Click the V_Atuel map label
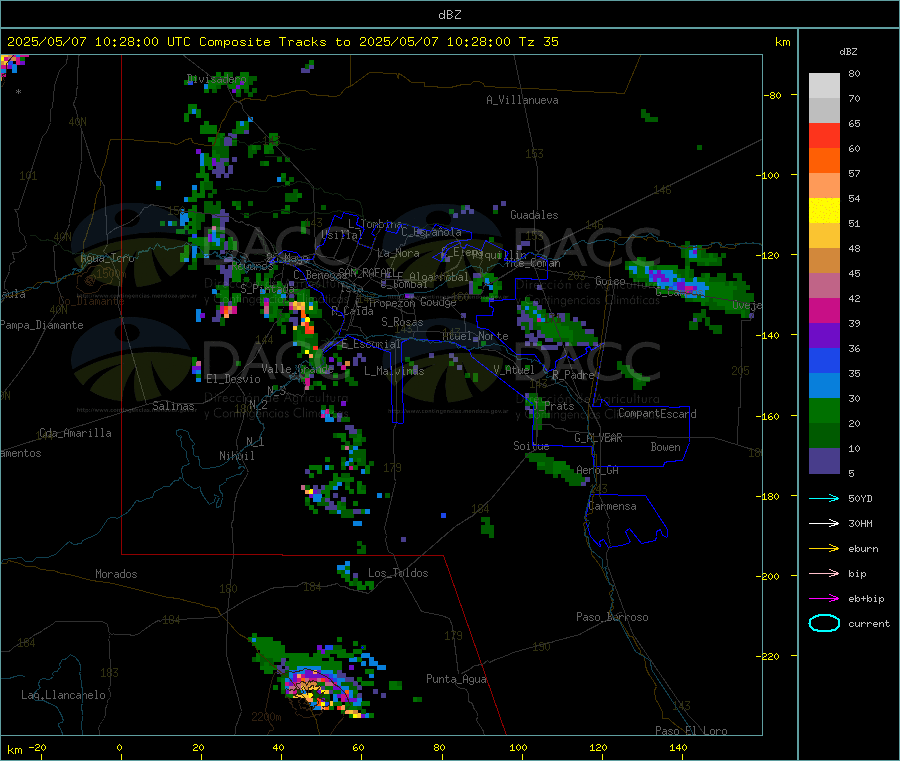900x761 pixels. click(514, 370)
